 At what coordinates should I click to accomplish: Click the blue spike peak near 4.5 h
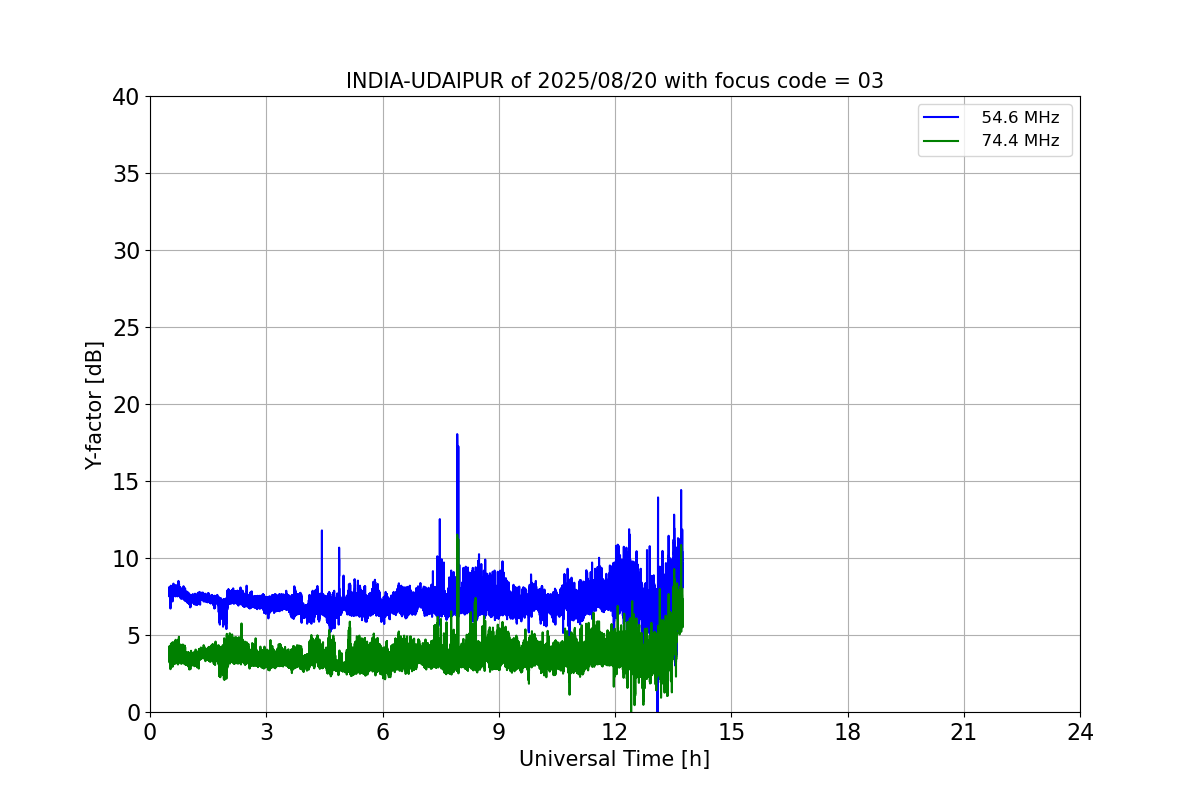(x=321, y=531)
